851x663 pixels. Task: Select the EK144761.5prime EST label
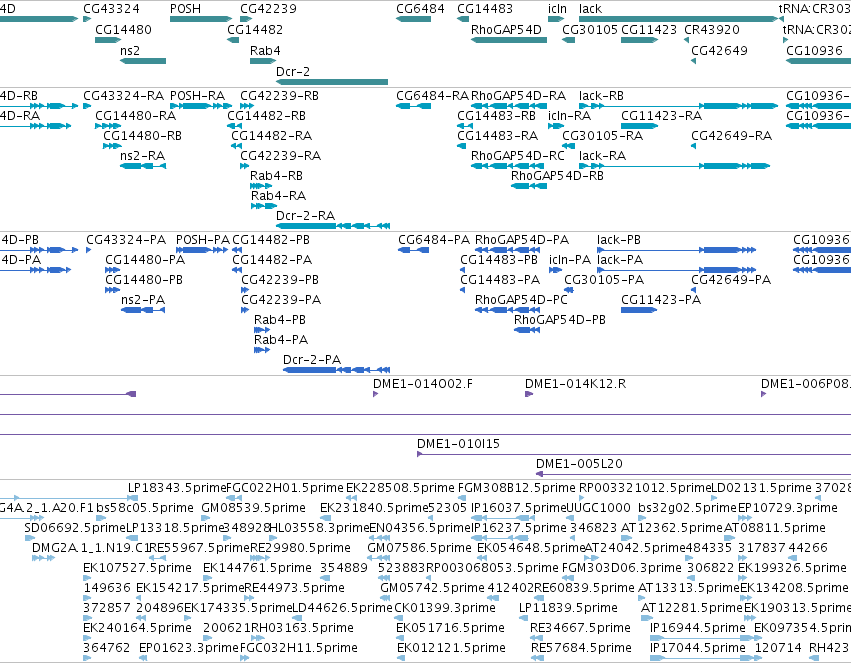coord(257,568)
